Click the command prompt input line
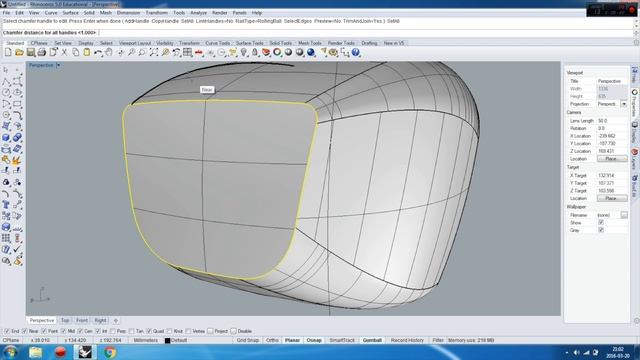Image resolution: width=640 pixels, height=360 pixels. pyautogui.click(x=318, y=33)
